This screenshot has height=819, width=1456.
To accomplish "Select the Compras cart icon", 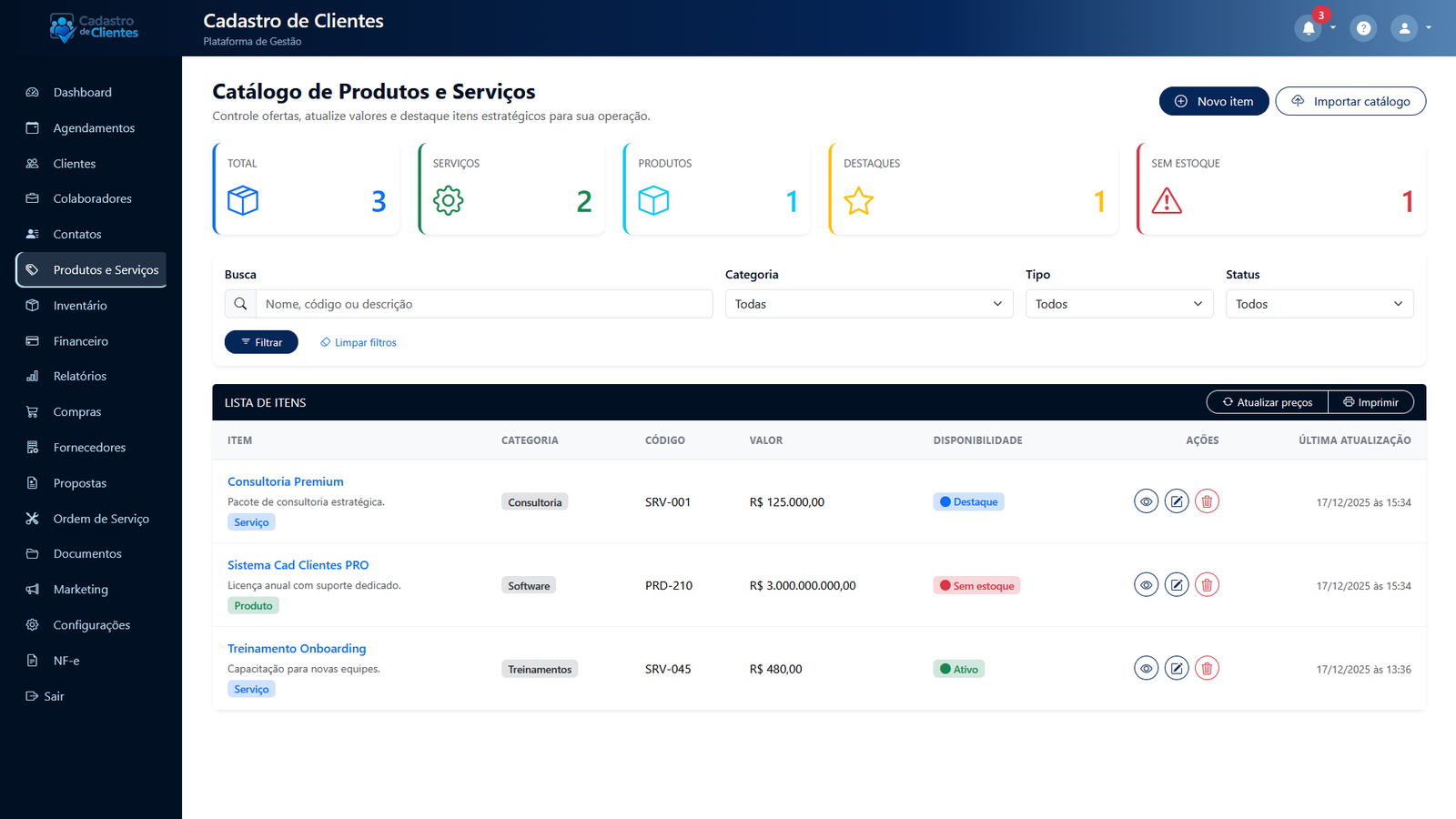I will click(x=32, y=411).
